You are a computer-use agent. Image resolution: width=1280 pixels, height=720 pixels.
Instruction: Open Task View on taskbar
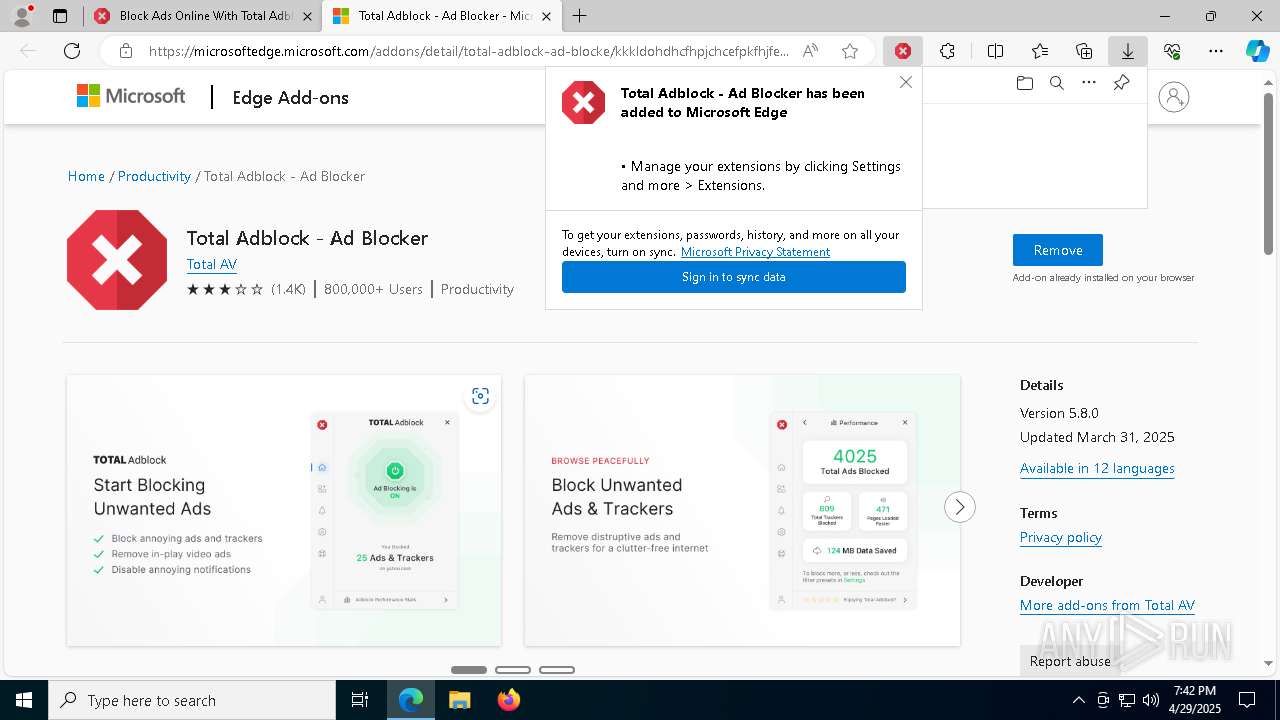[x=360, y=700]
